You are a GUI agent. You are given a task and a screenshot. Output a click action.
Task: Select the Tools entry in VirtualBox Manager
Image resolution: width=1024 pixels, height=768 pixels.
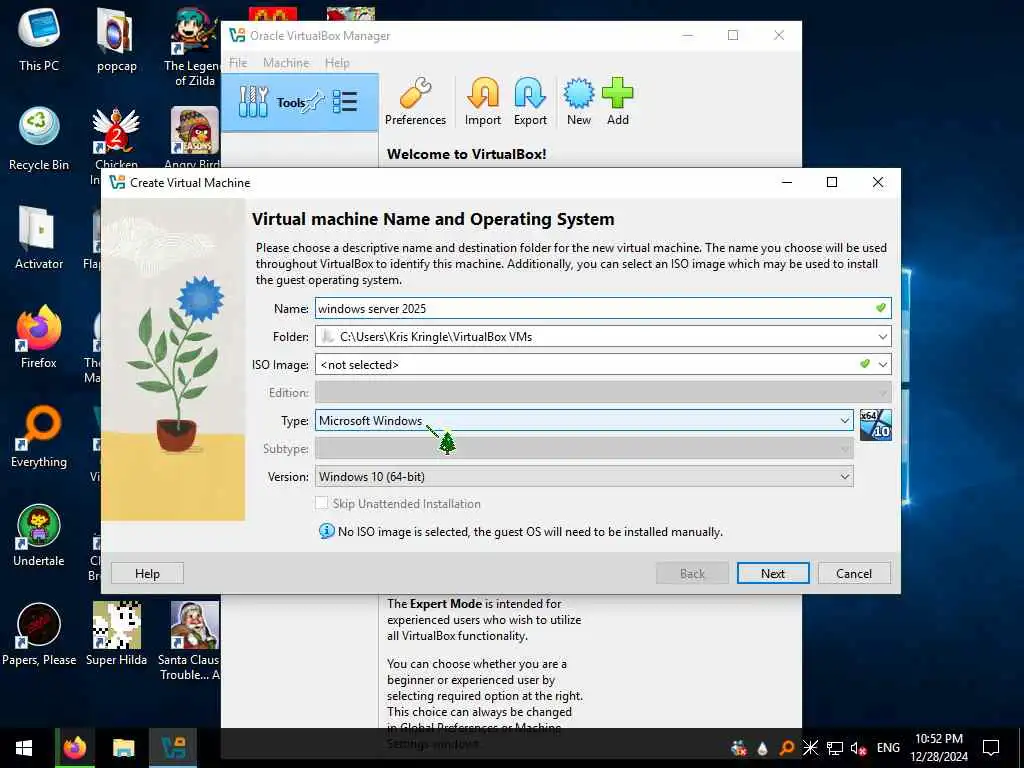(x=300, y=102)
